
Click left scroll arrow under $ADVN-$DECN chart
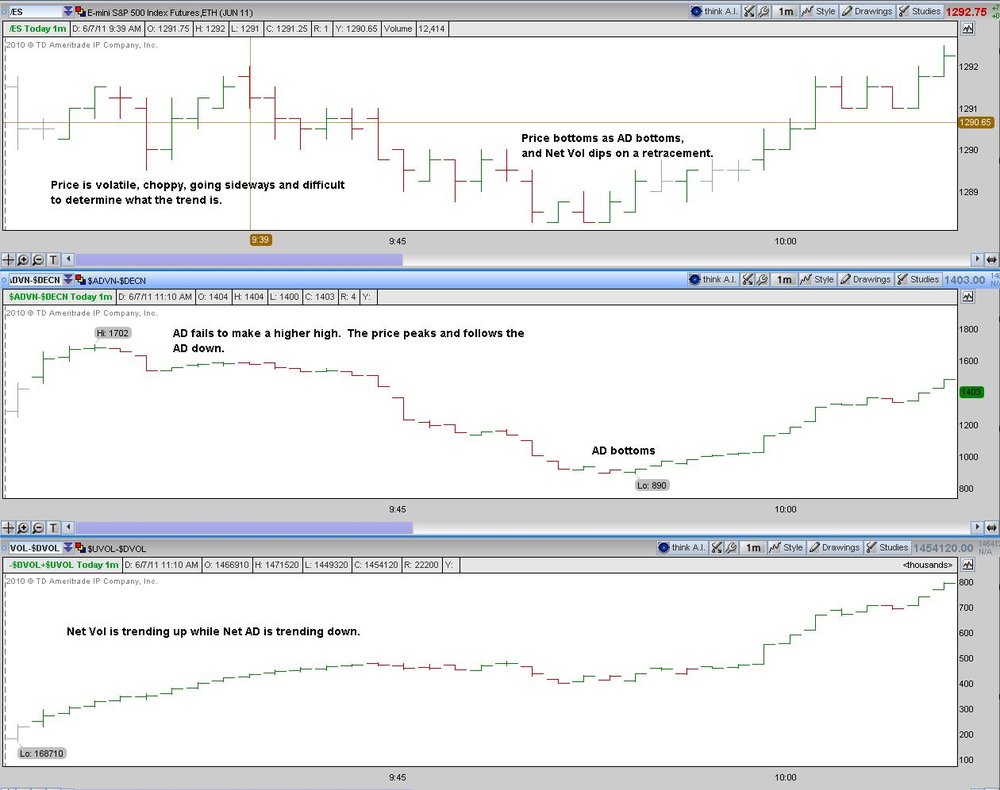(68, 528)
